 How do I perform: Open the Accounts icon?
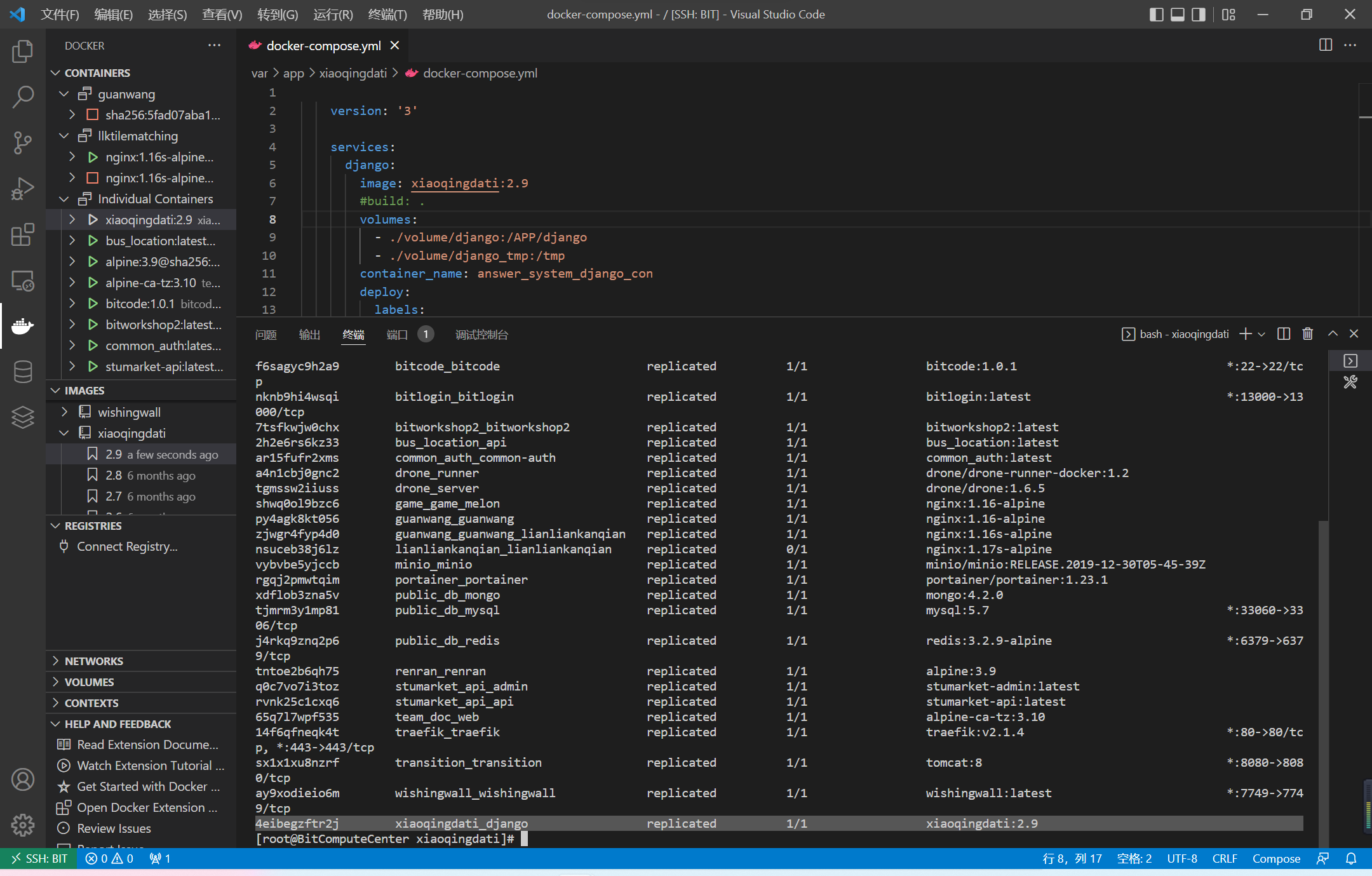(23, 779)
